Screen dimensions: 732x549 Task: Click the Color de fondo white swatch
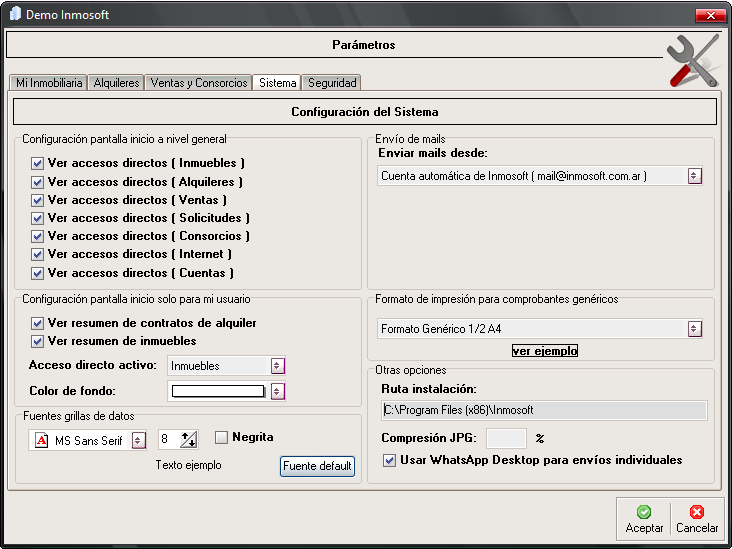point(218,391)
